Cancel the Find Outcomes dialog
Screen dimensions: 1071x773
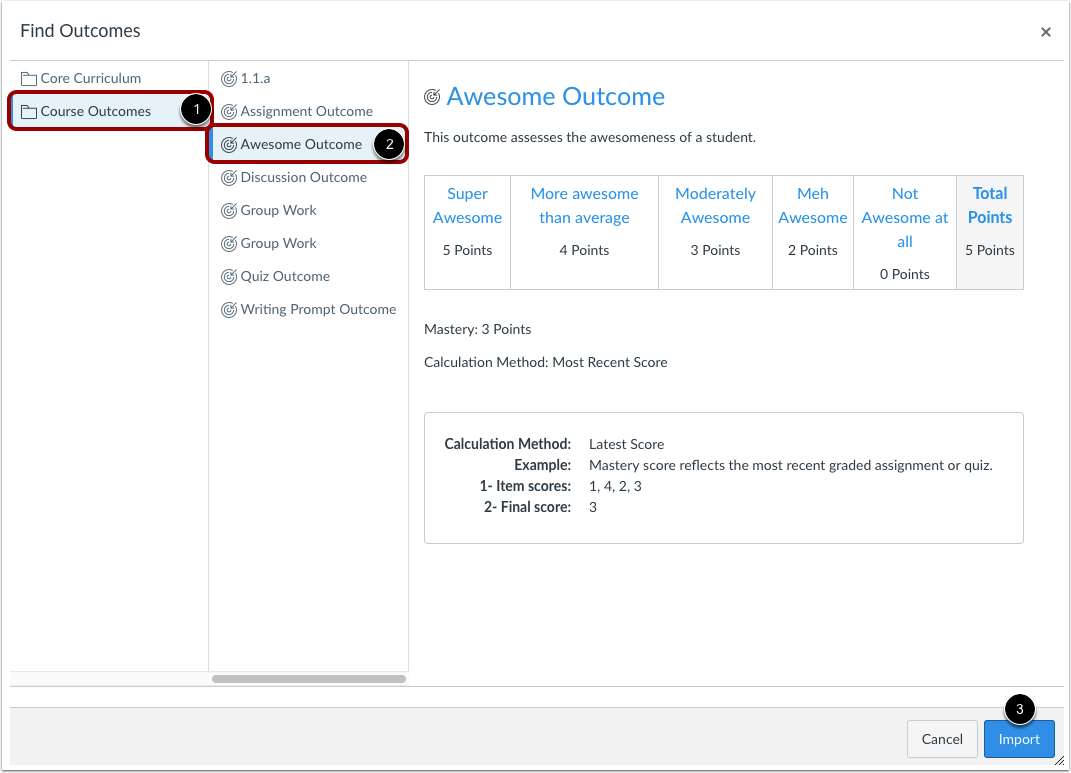pos(942,739)
